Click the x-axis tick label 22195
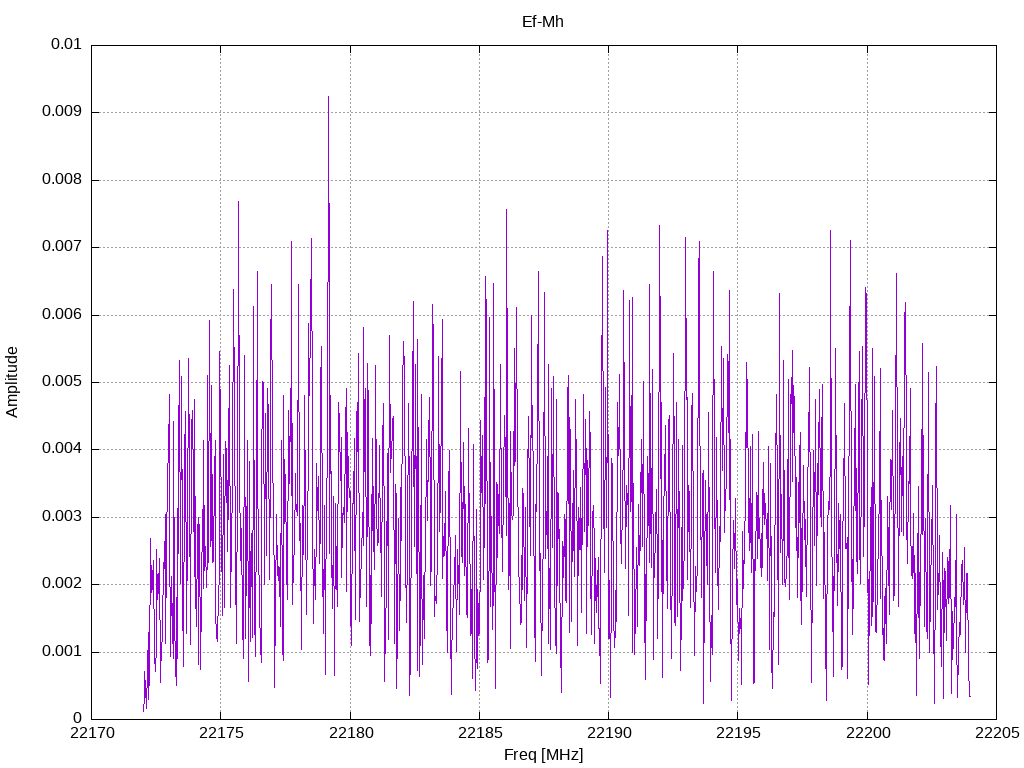The height and width of the screenshot is (768, 1024). (739, 733)
